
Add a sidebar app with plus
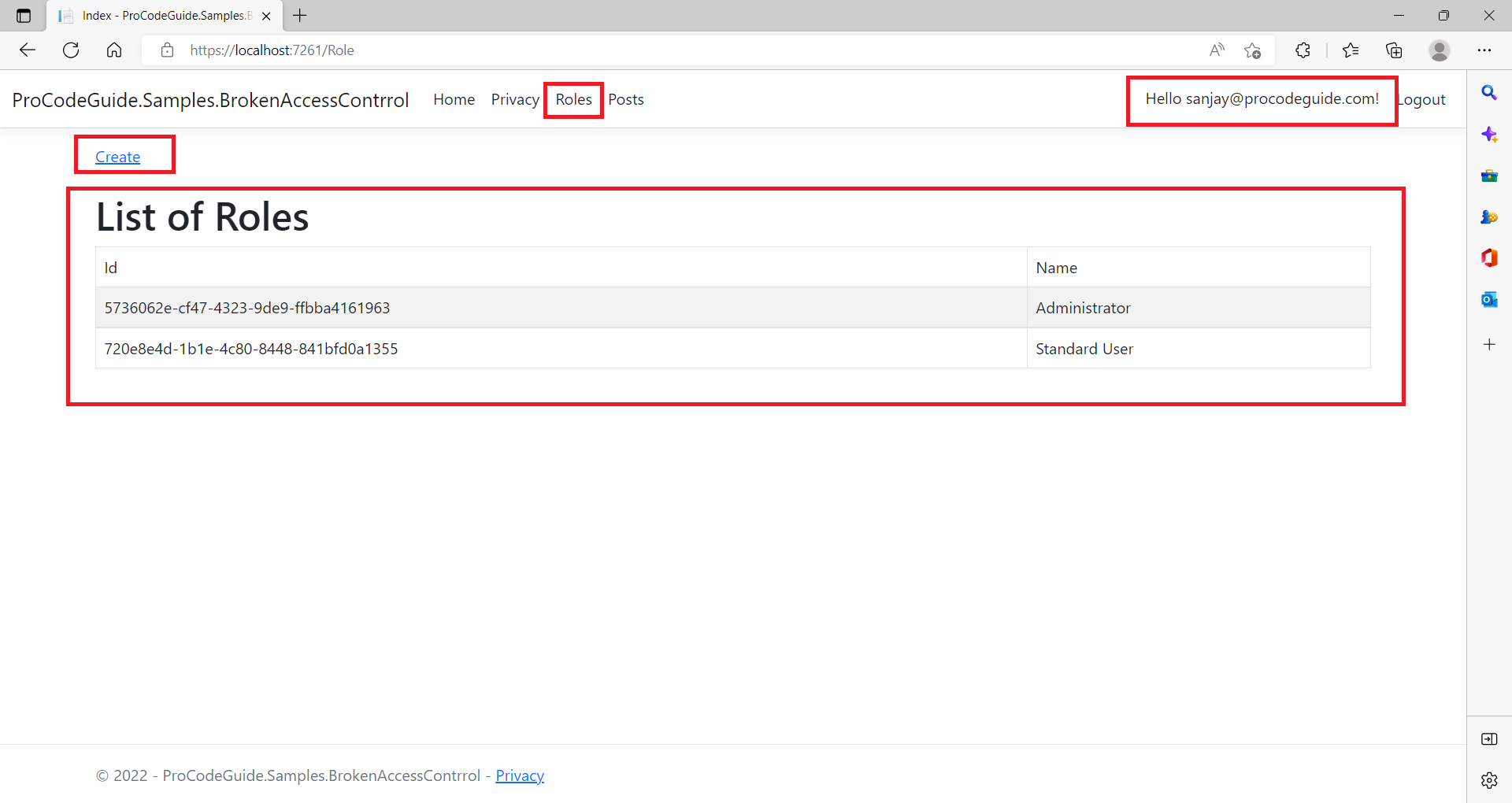point(1489,344)
